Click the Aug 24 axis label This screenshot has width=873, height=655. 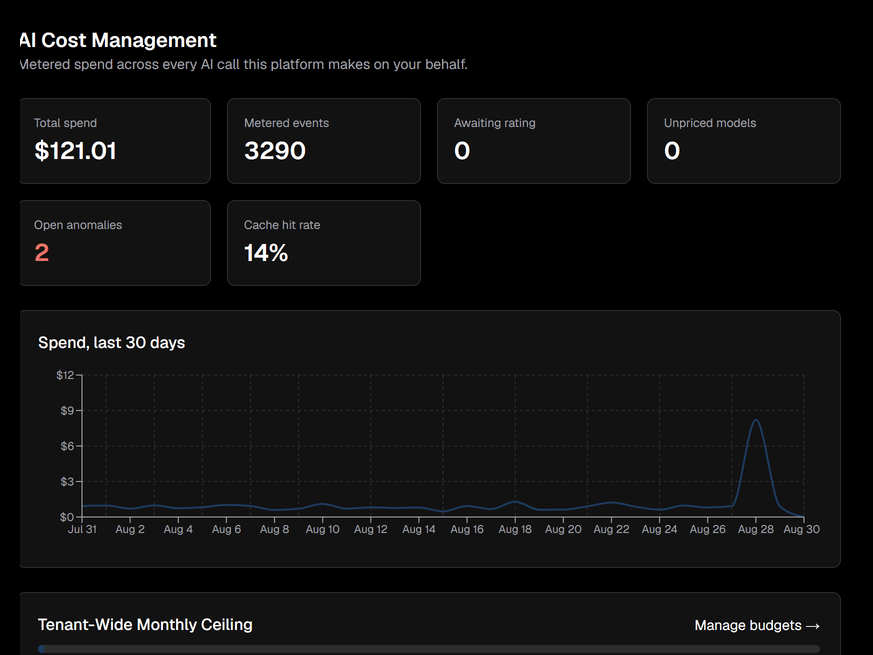(659, 529)
